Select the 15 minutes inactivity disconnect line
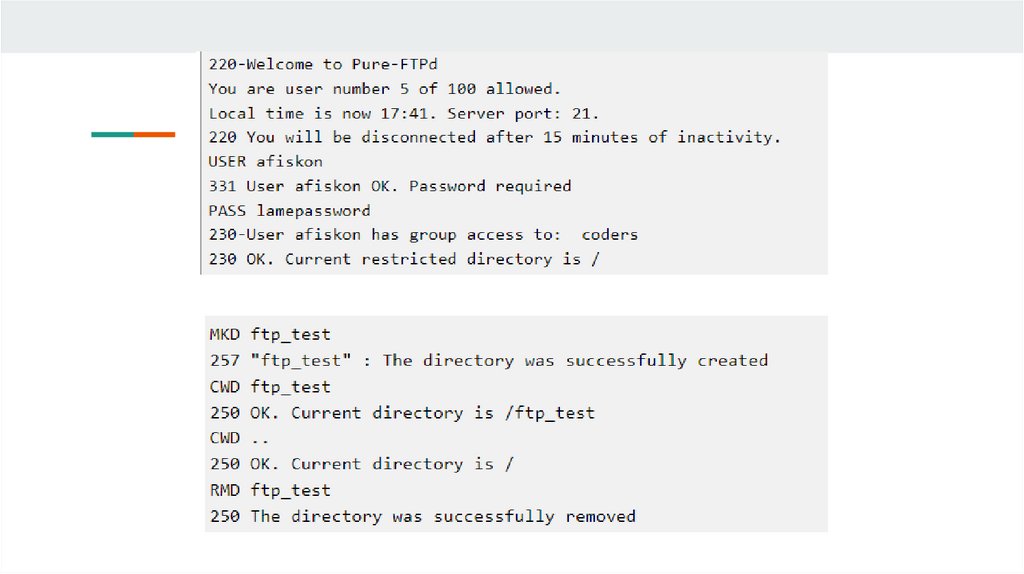Viewport: 1024px width, 574px height. point(494,137)
